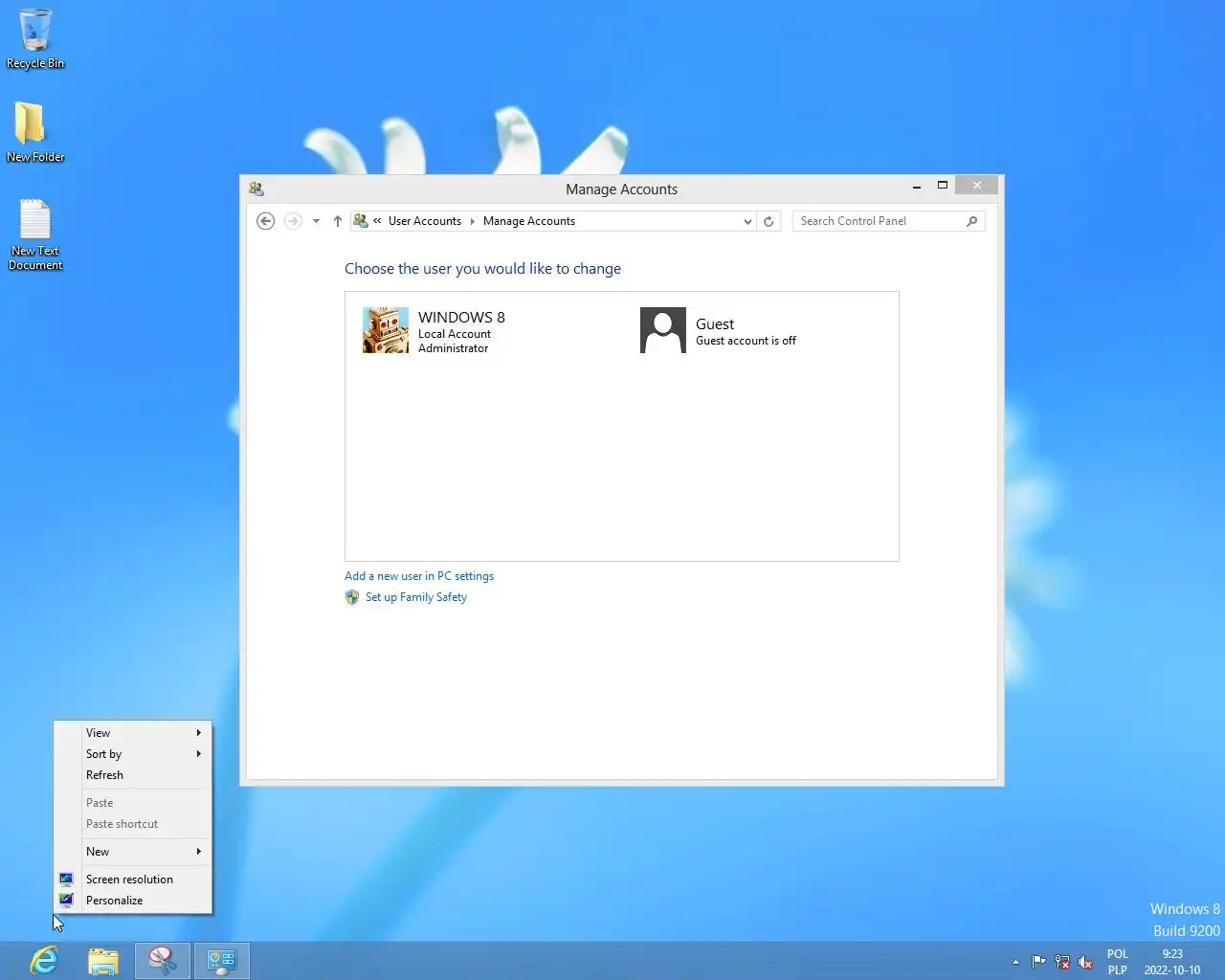Click the Snipping Tool taskbar button
1225x980 pixels.
[x=162, y=960]
